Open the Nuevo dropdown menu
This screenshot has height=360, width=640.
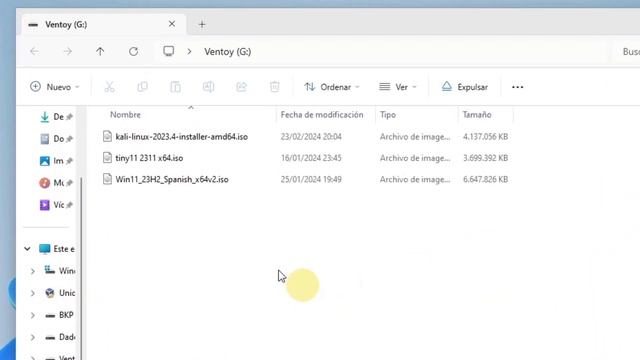coord(55,87)
